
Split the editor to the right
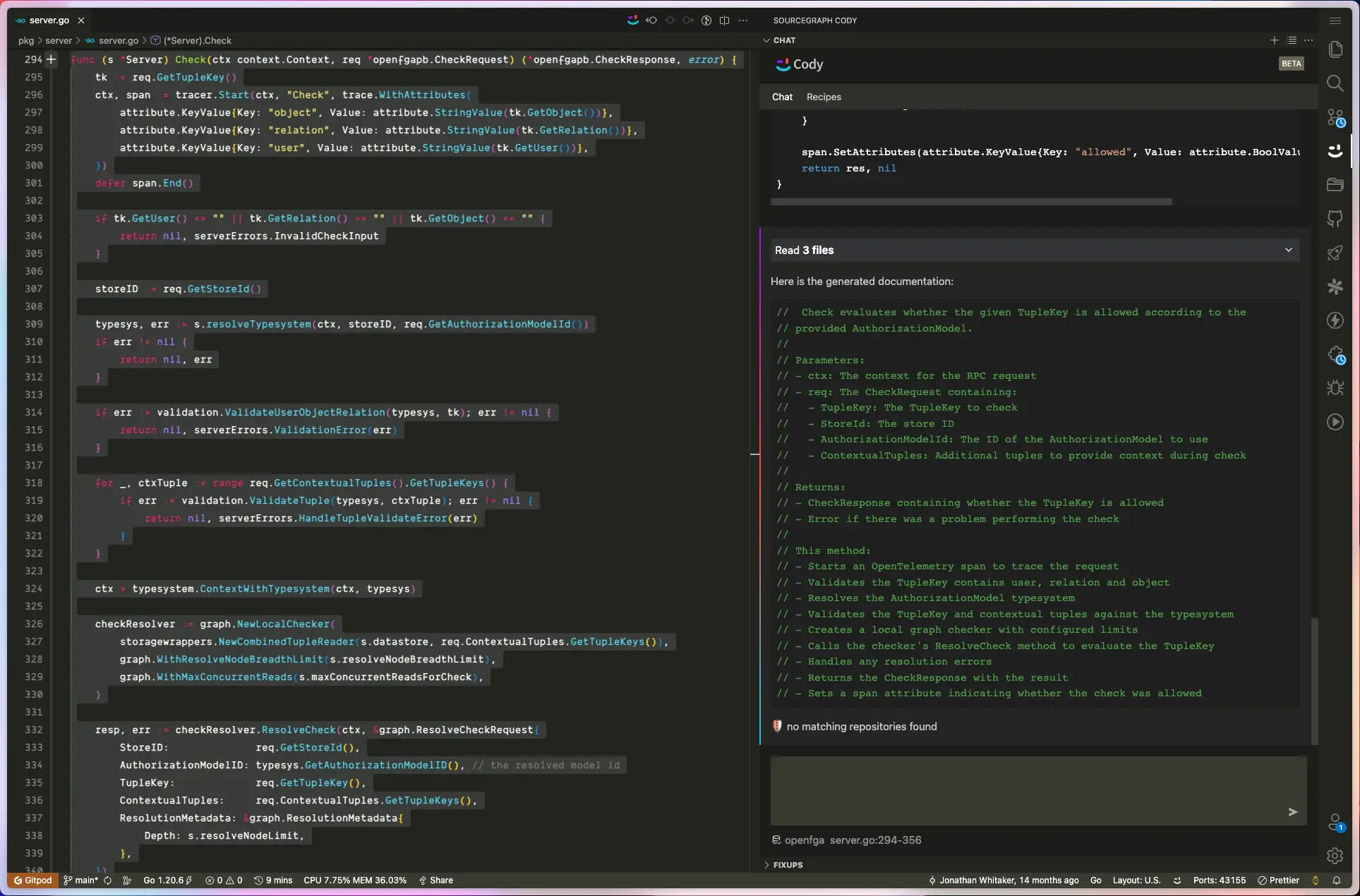point(724,20)
